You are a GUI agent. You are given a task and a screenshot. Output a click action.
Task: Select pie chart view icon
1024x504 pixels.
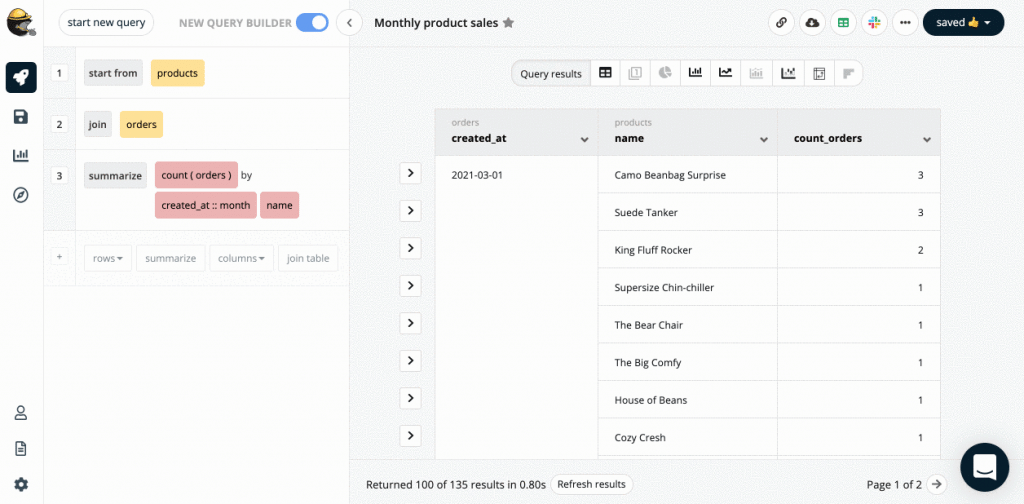(665, 73)
